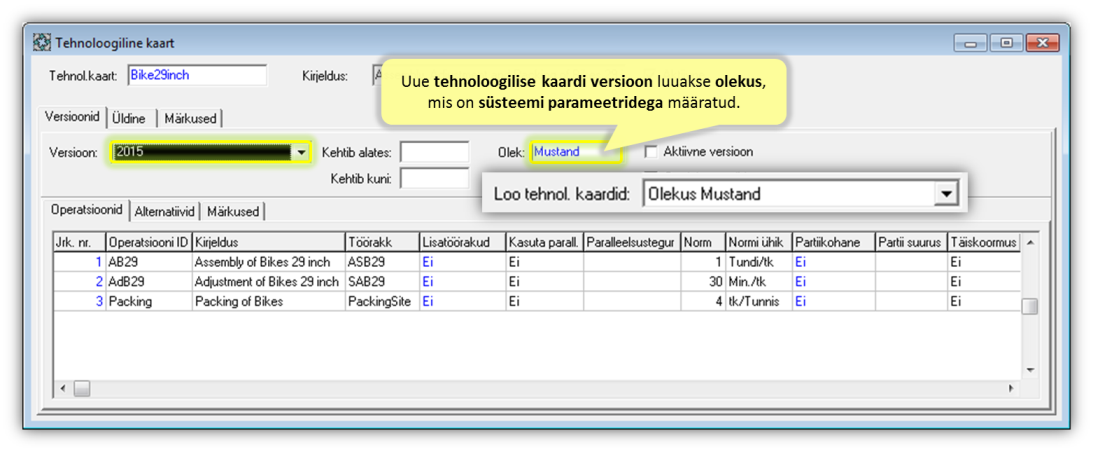Click the Kehtib kuni date field
Viewport: 1093px width, 452px height.
pyautogui.click(x=434, y=179)
